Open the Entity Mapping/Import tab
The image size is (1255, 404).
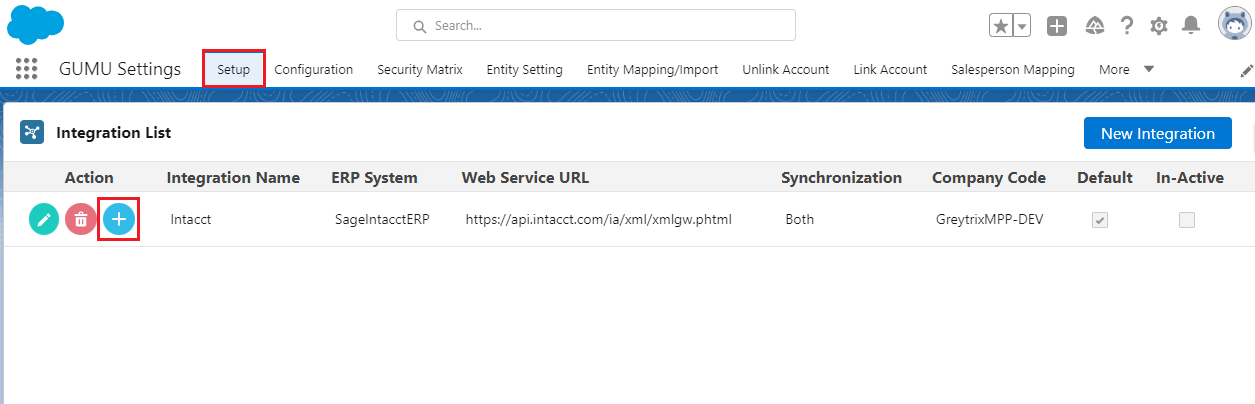pyautogui.click(x=653, y=69)
